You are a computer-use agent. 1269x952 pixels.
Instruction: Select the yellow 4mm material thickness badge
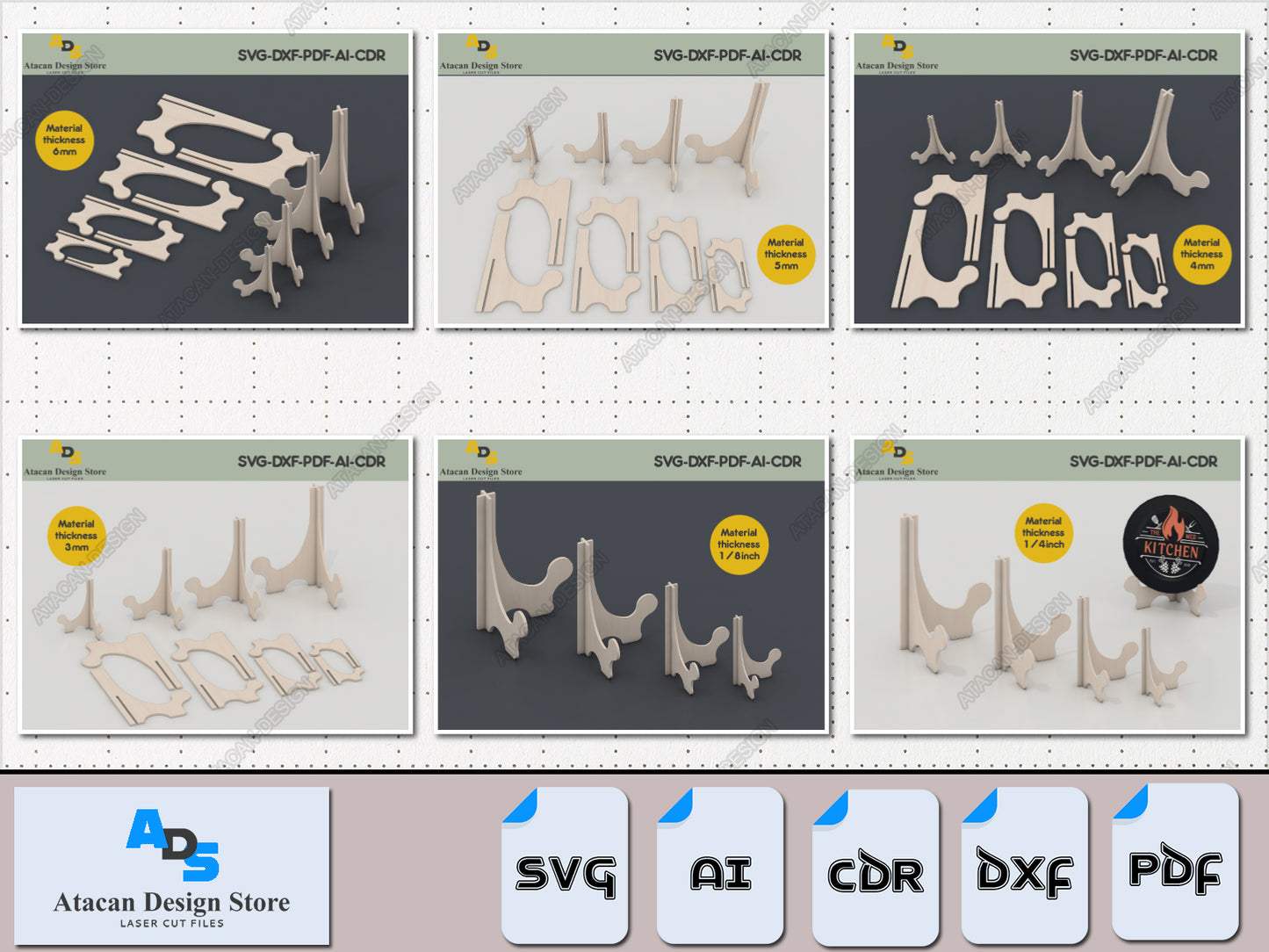coord(1201,255)
